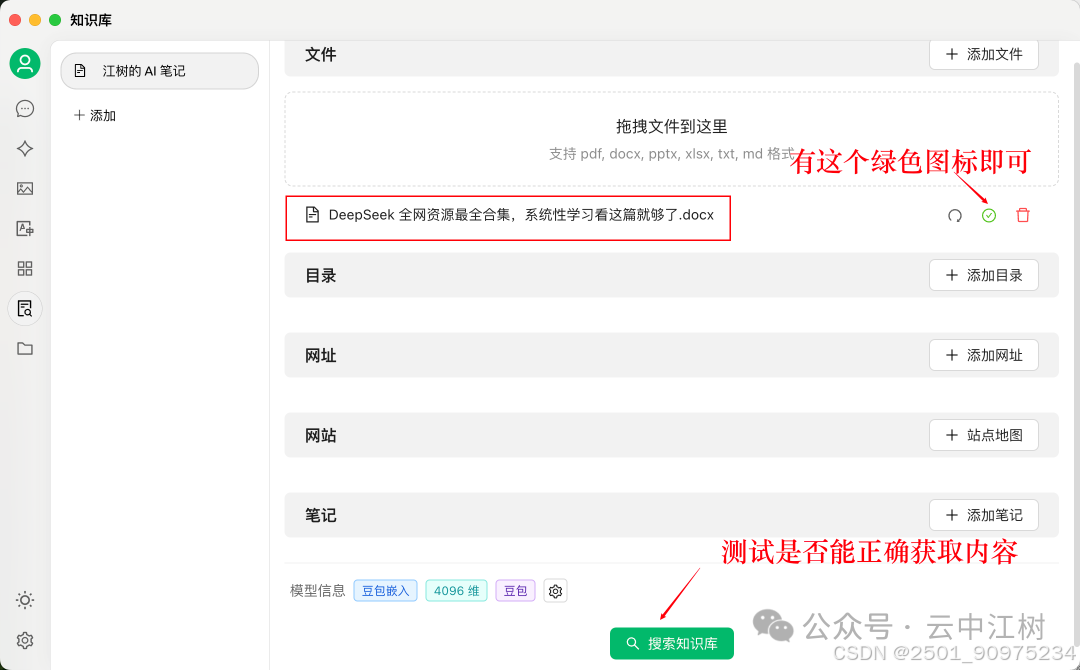Image resolution: width=1080 pixels, height=670 pixels.
Task: Add a new knowledge base with 添加
Action: (x=95, y=116)
